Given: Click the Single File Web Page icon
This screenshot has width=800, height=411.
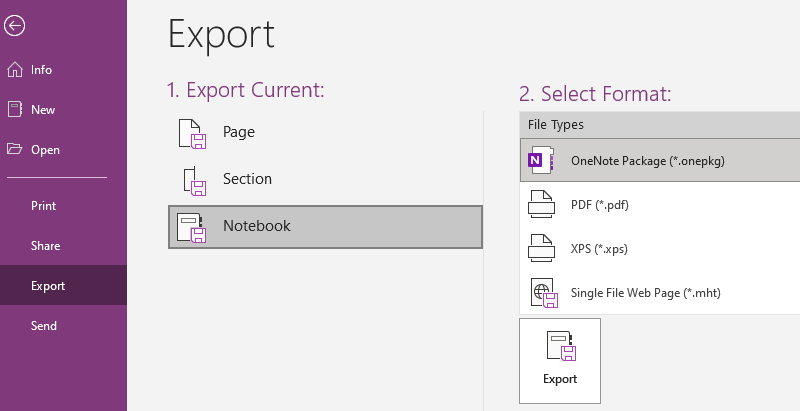Looking at the screenshot, I should coord(544,293).
